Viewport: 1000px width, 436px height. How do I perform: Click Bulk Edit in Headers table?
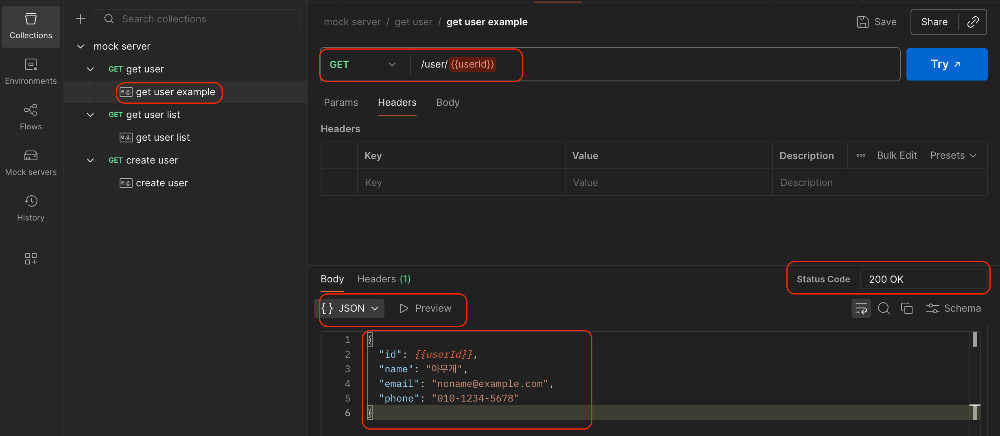[897, 156]
